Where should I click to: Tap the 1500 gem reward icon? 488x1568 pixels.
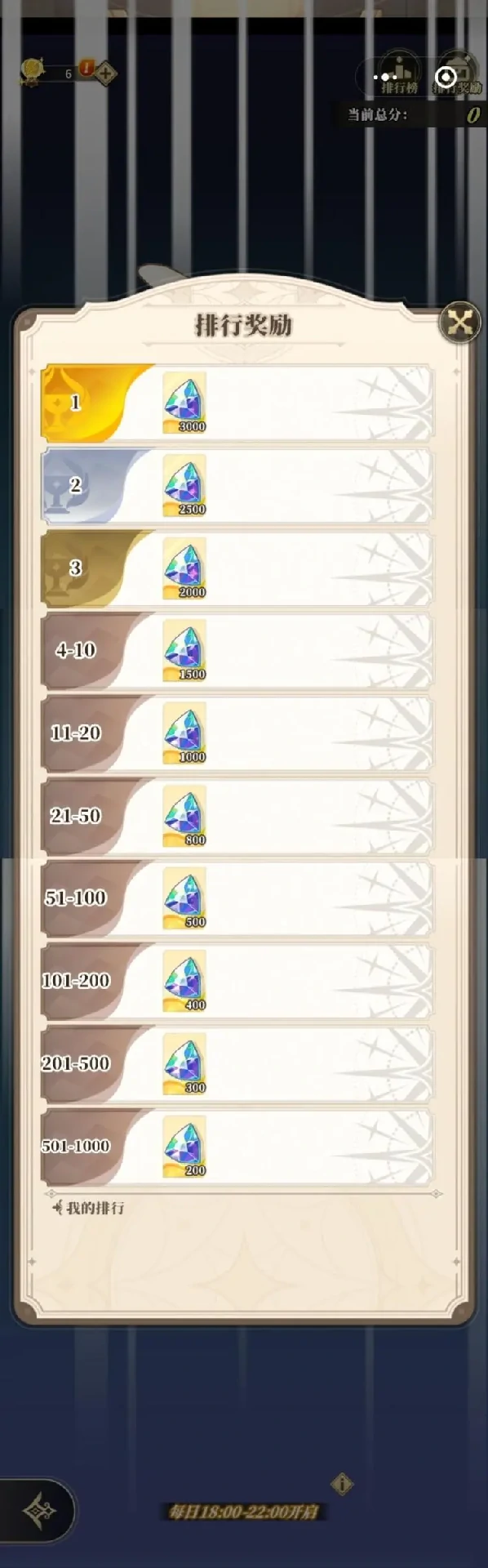coord(184,650)
